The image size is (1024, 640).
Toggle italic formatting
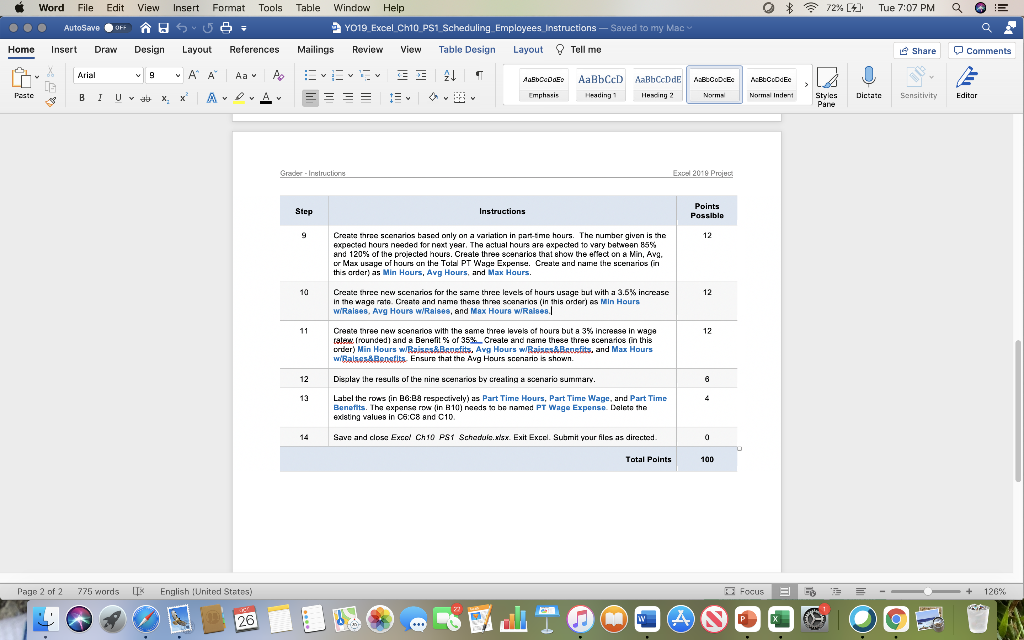click(x=100, y=97)
